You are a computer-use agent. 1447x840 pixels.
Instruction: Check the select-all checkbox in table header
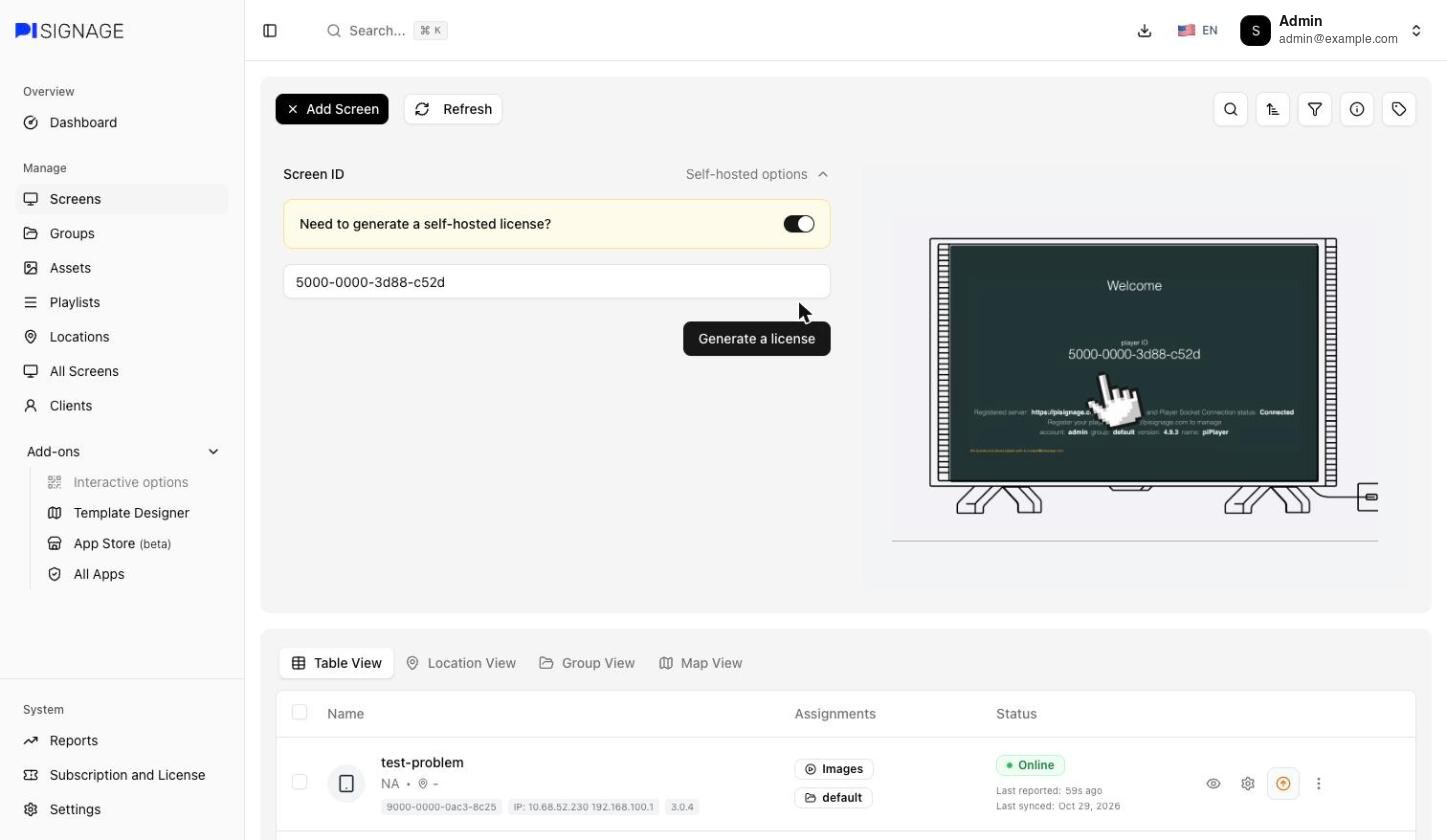click(x=299, y=712)
